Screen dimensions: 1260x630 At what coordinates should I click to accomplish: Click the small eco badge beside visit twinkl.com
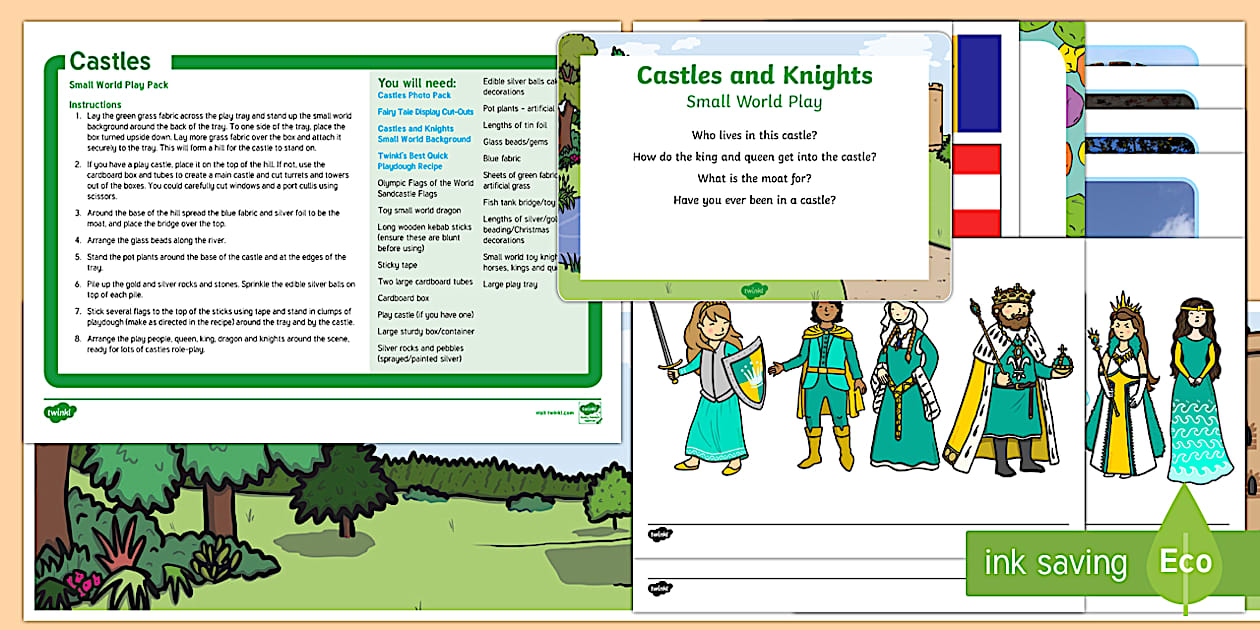pyautogui.click(x=591, y=411)
